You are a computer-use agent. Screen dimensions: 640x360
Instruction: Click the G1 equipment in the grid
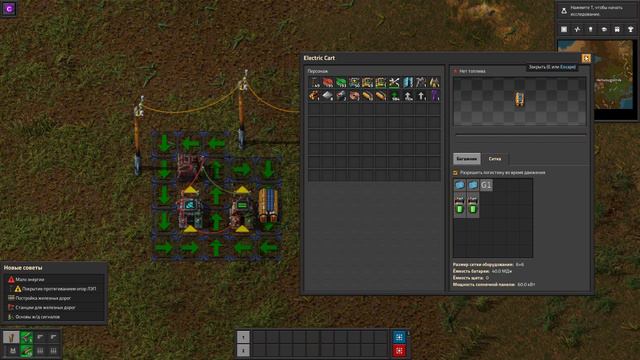click(x=486, y=185)
